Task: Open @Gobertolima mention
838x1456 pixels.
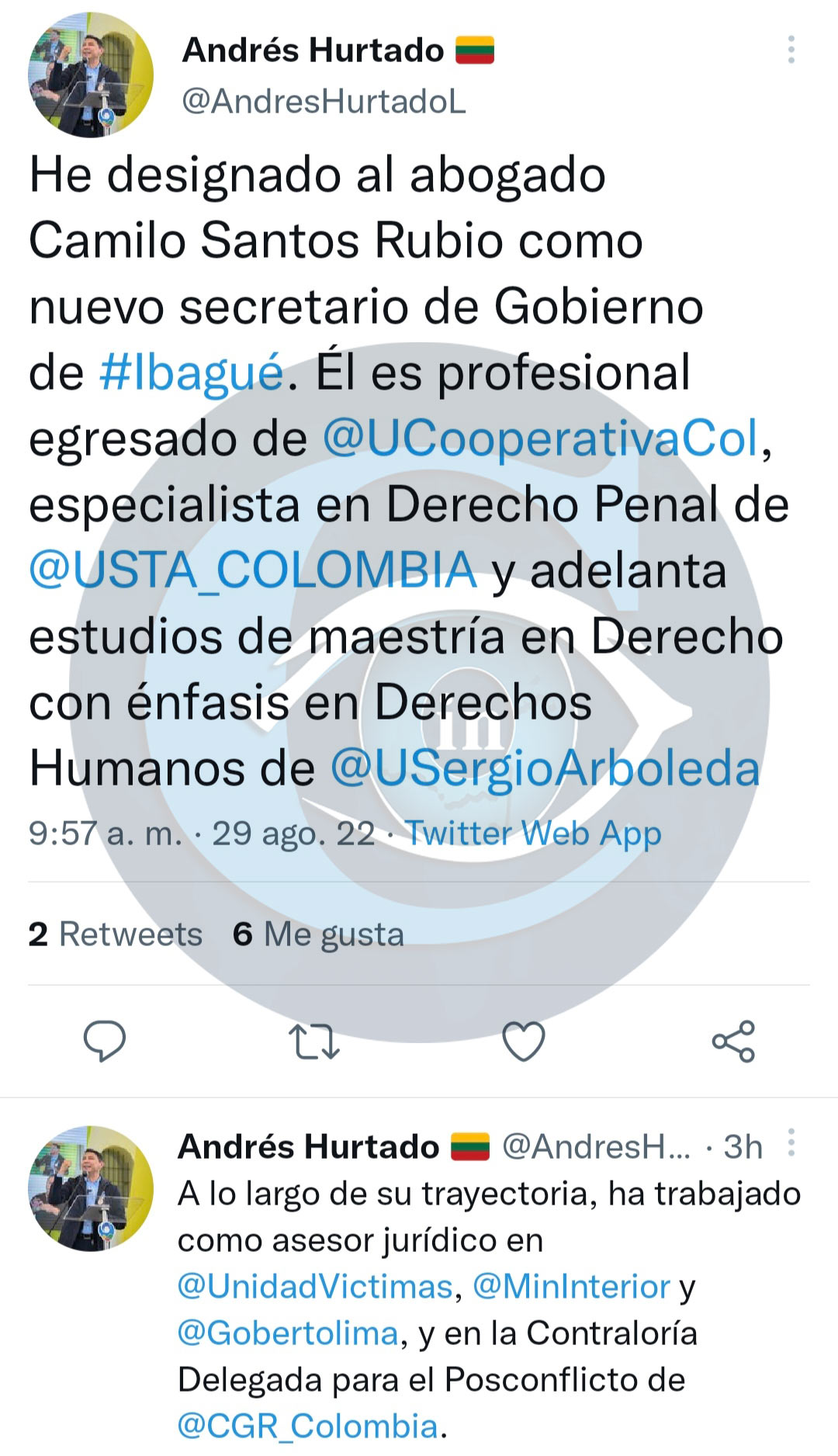Action: pyautogui.click(x=288, y=1333)
